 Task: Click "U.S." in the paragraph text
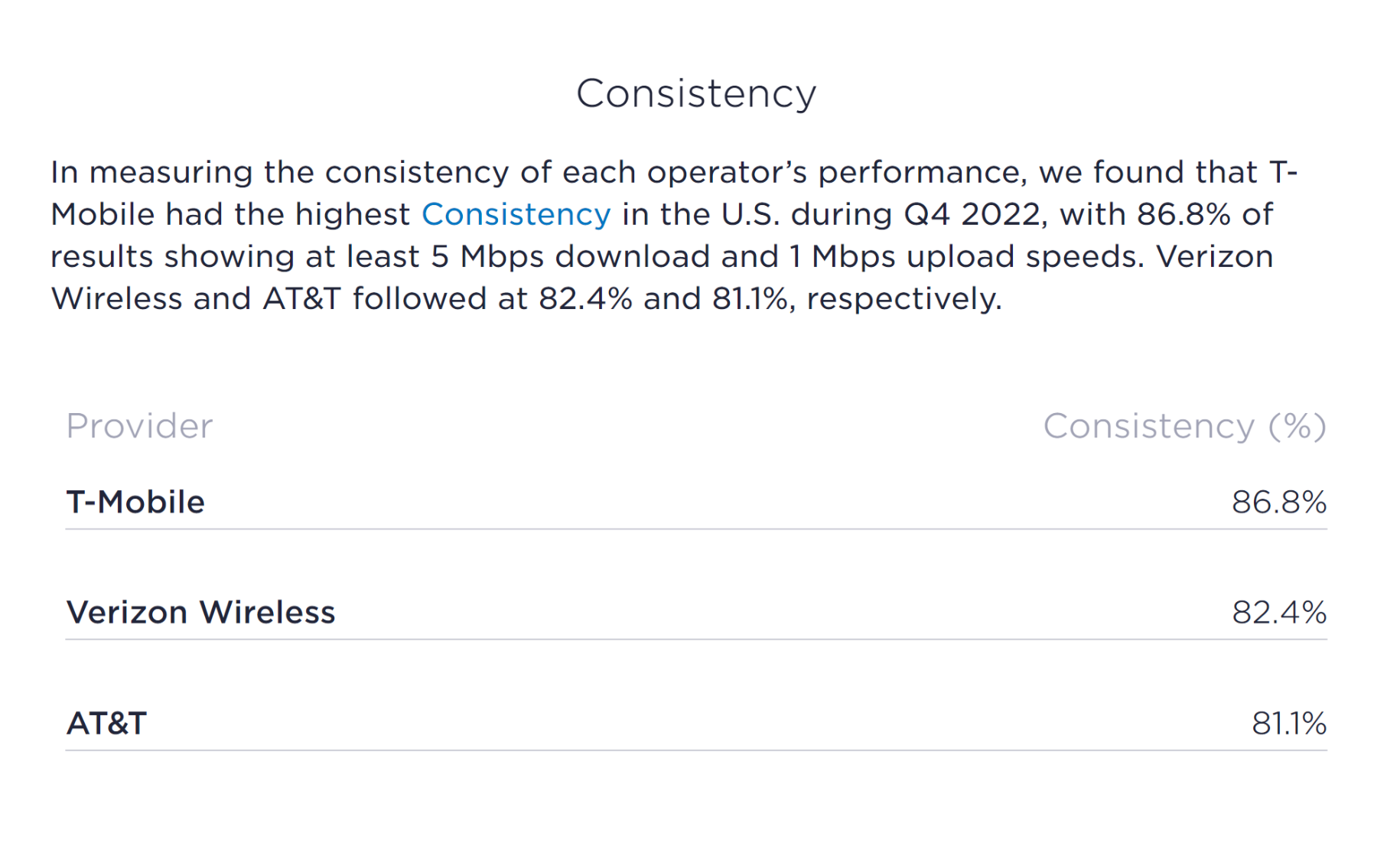(750, 214)
